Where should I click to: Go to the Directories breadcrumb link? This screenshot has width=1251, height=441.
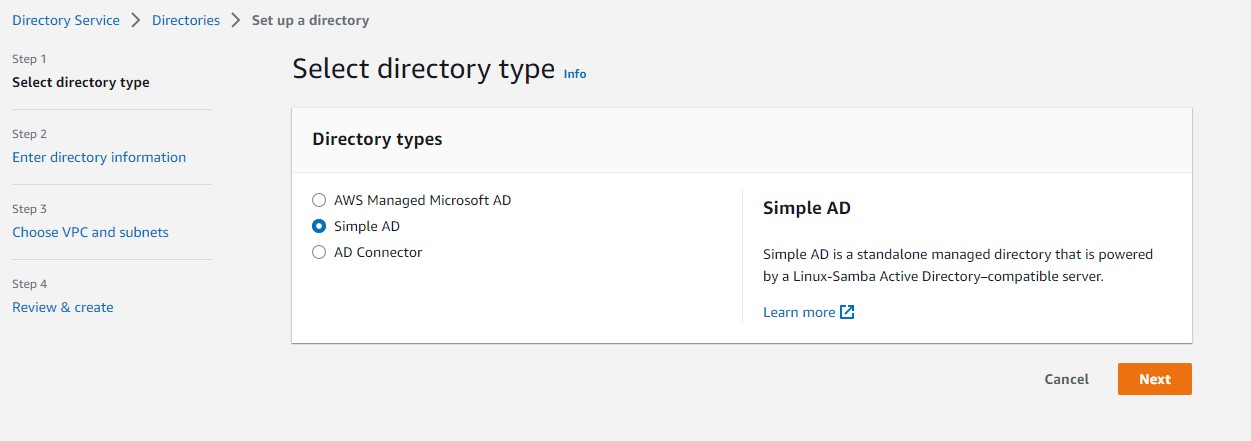186,20
